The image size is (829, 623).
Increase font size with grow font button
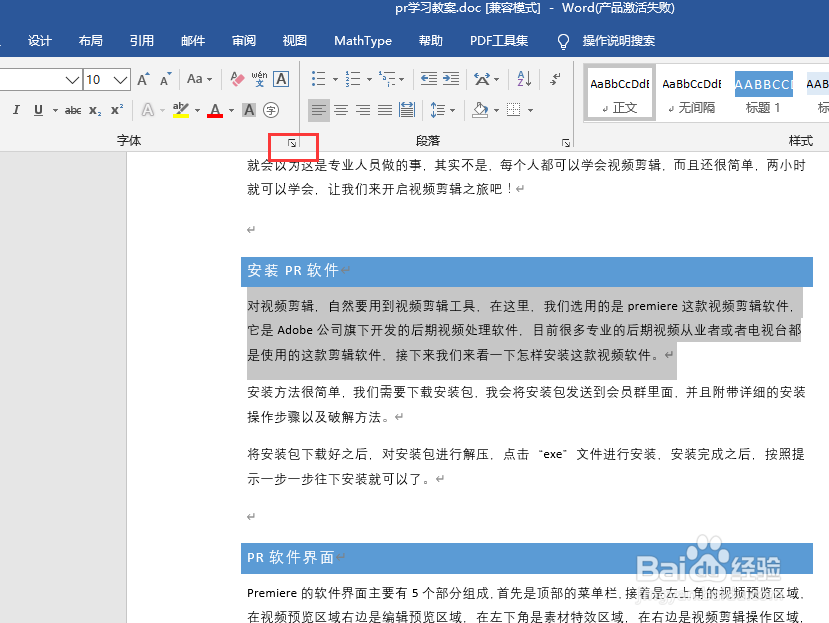pos(143,79)
